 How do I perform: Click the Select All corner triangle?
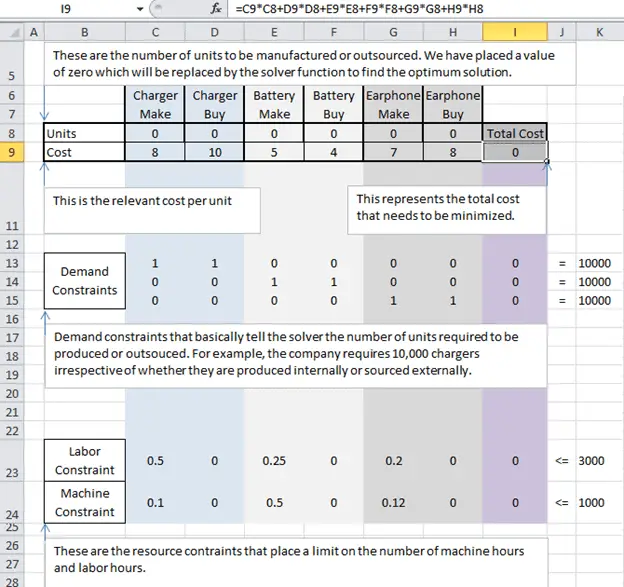coord(14,33)
